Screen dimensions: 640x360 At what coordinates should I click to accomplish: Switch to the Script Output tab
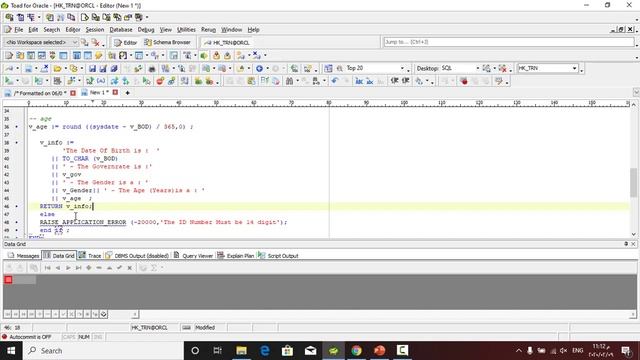coord(278,256)
